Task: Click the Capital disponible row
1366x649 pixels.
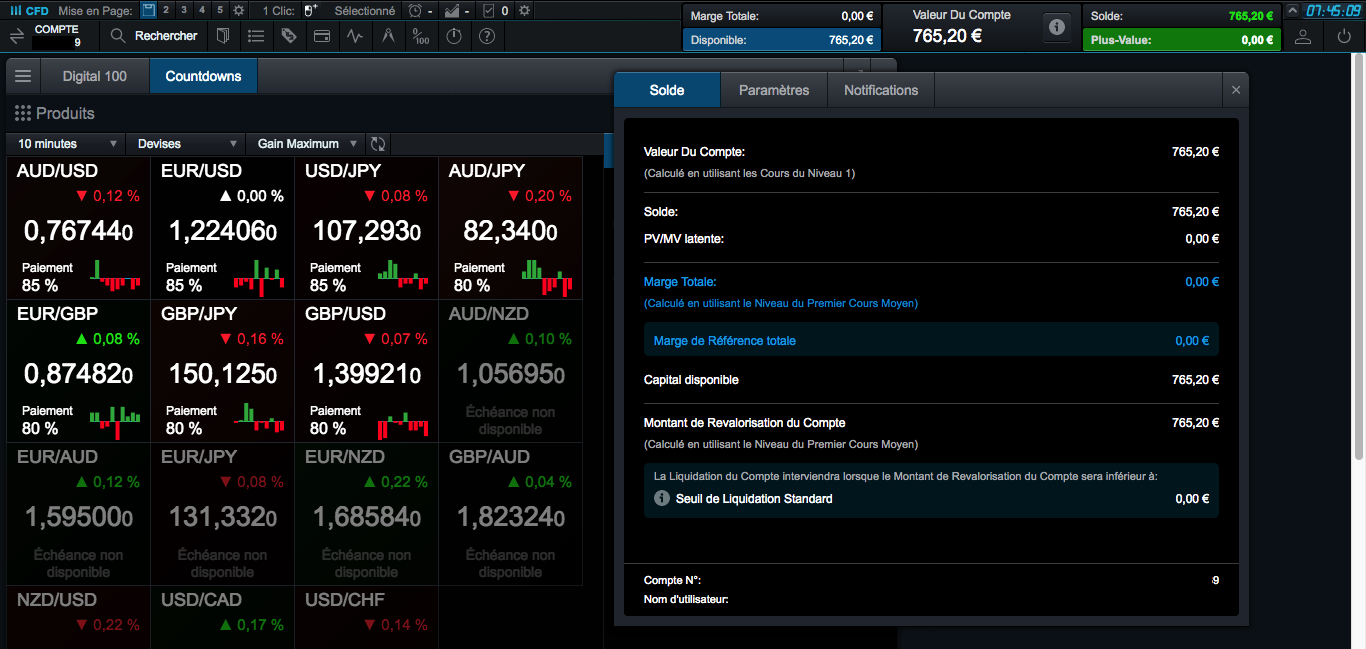Action: [931, 380]
